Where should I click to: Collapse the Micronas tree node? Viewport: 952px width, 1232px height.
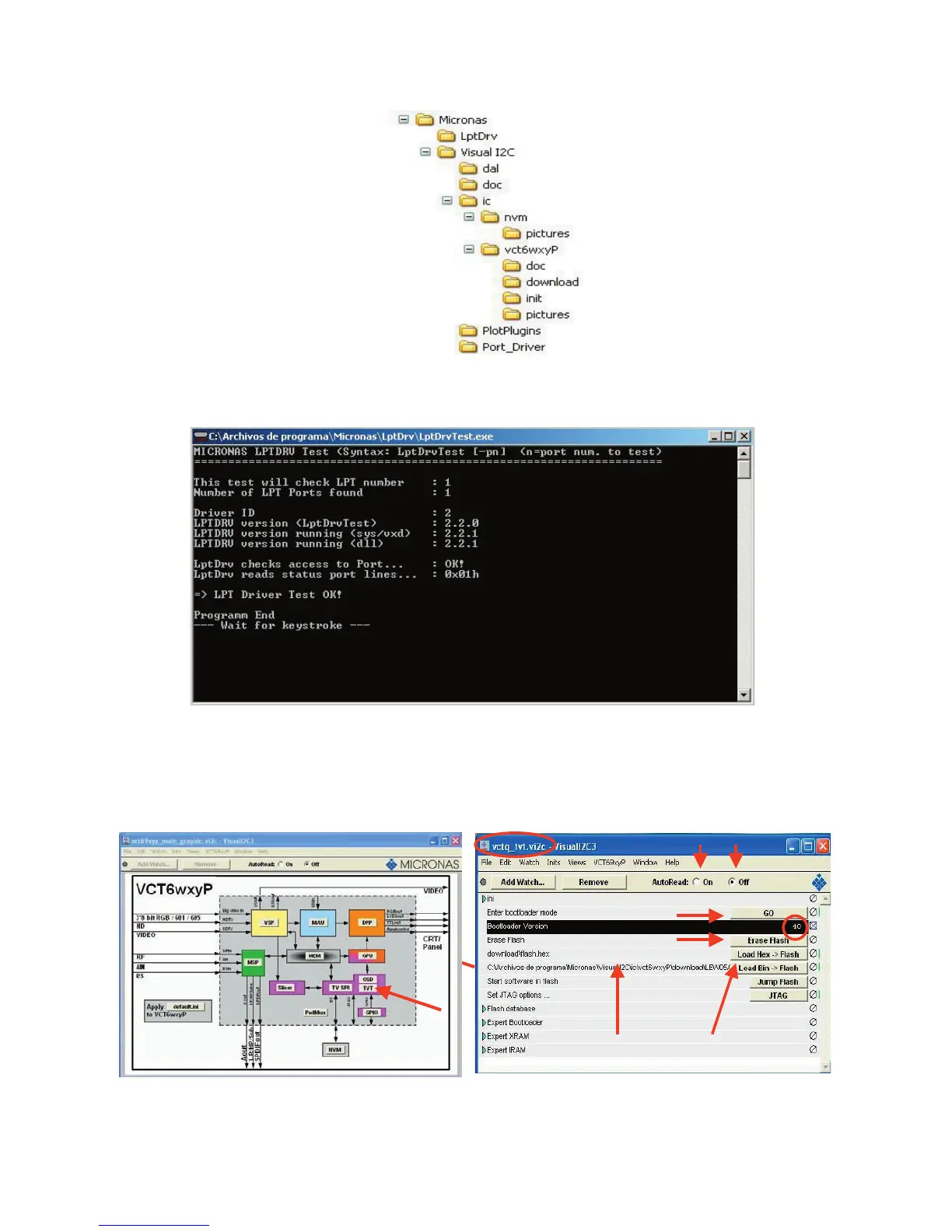click(404, 120)
